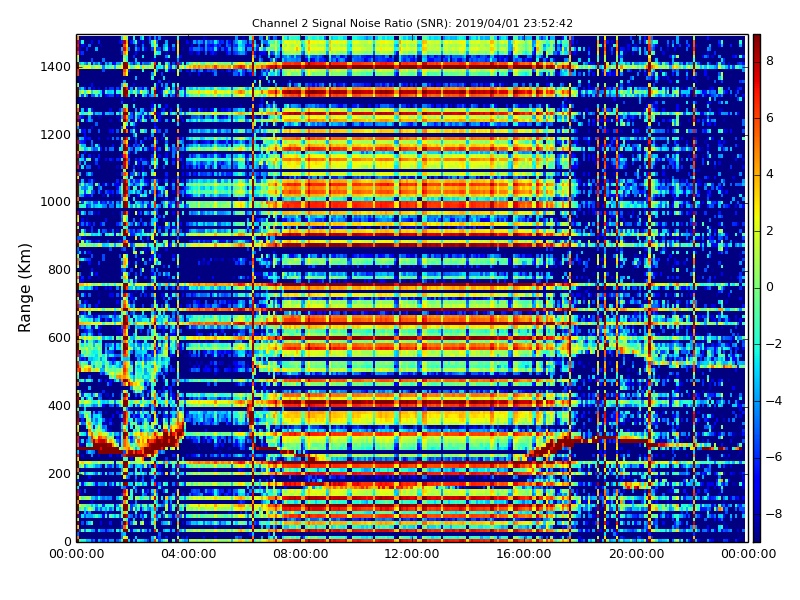The width and height of the screenshot is (800, 600).
Task: Click the colorbar label −8
Action: (x=773, y=514)
